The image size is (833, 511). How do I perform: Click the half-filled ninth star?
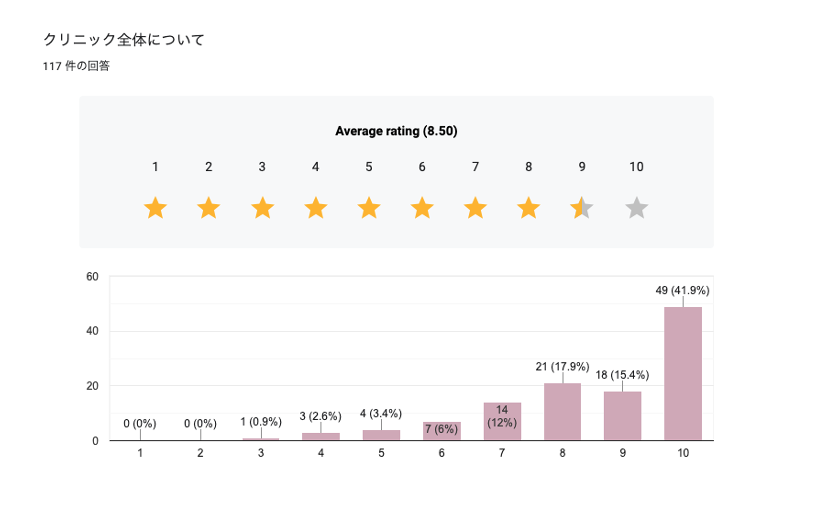pyautogui.click(x=582, y=208)
